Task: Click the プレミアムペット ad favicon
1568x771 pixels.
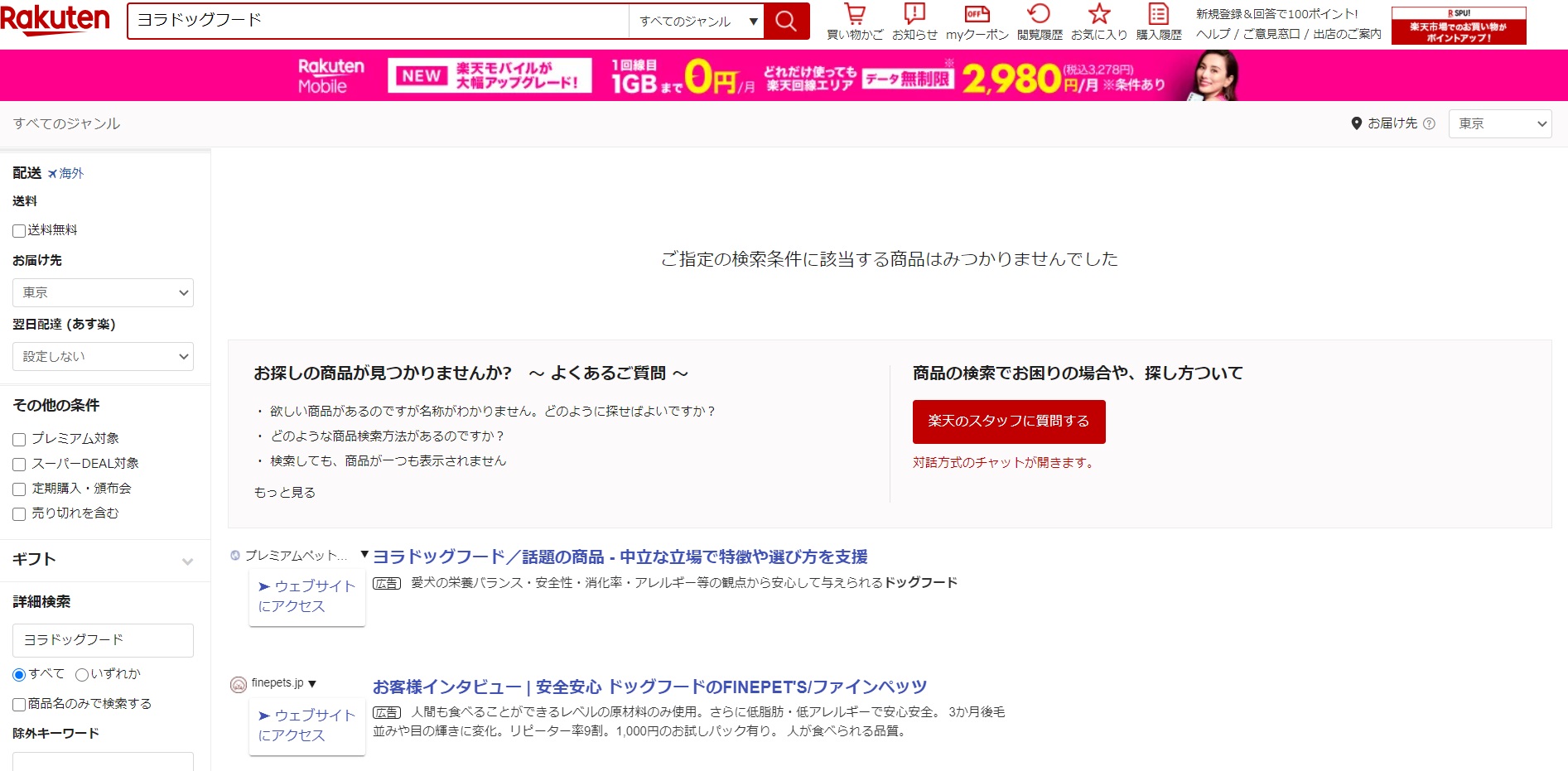Action: (x=235, y=556)
